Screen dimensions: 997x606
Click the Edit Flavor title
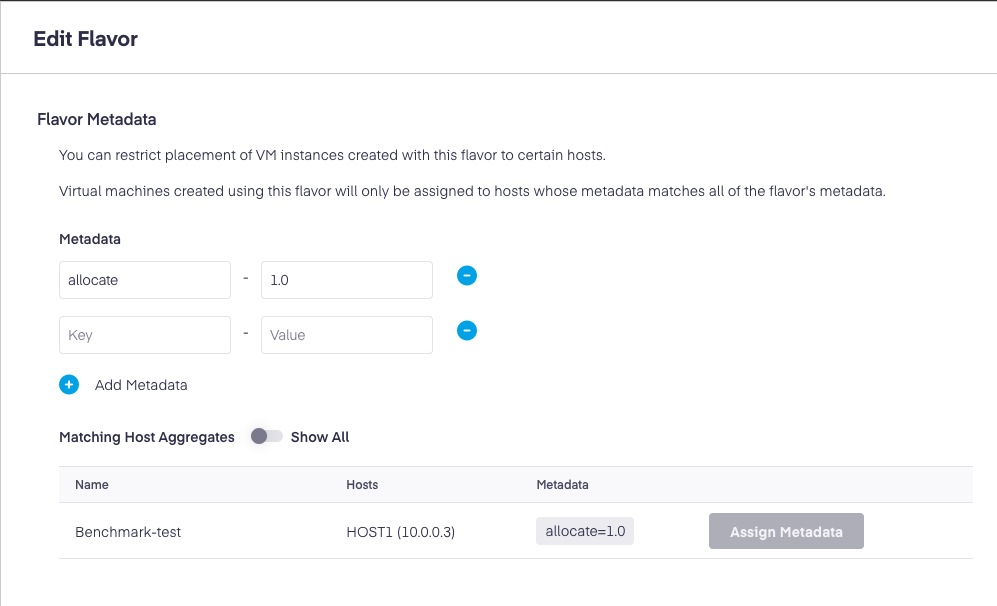pyautogui.click(x=85, y=39)
